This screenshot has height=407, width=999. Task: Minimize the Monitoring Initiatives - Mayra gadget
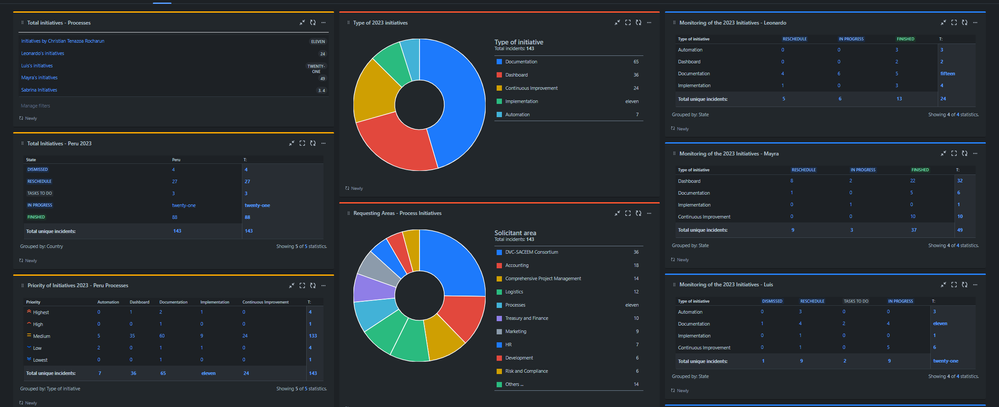click(x=944, y=154)
